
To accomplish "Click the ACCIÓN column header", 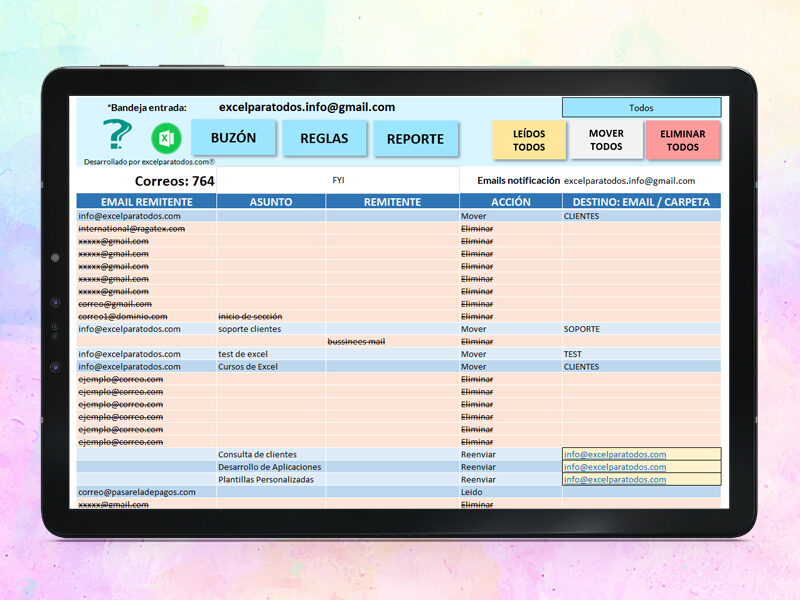I will pos(511,202).
